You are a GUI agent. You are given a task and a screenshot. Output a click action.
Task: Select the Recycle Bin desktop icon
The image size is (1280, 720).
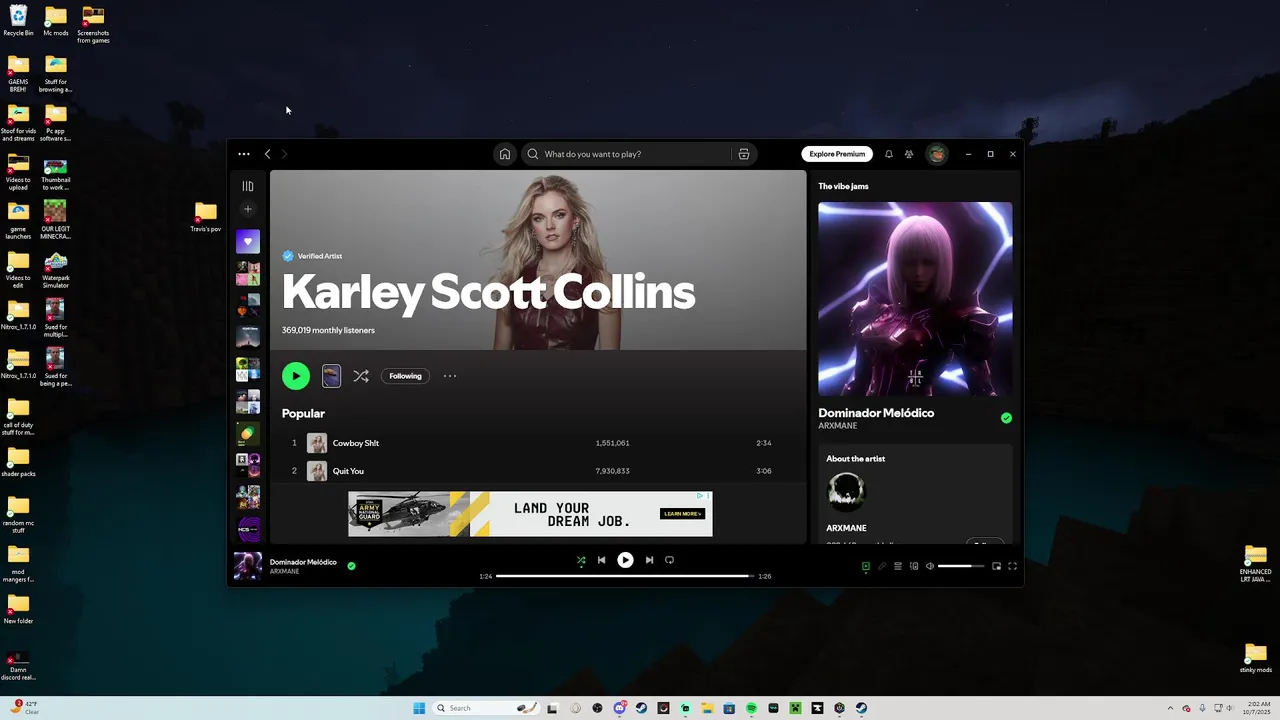click(18, 21)
